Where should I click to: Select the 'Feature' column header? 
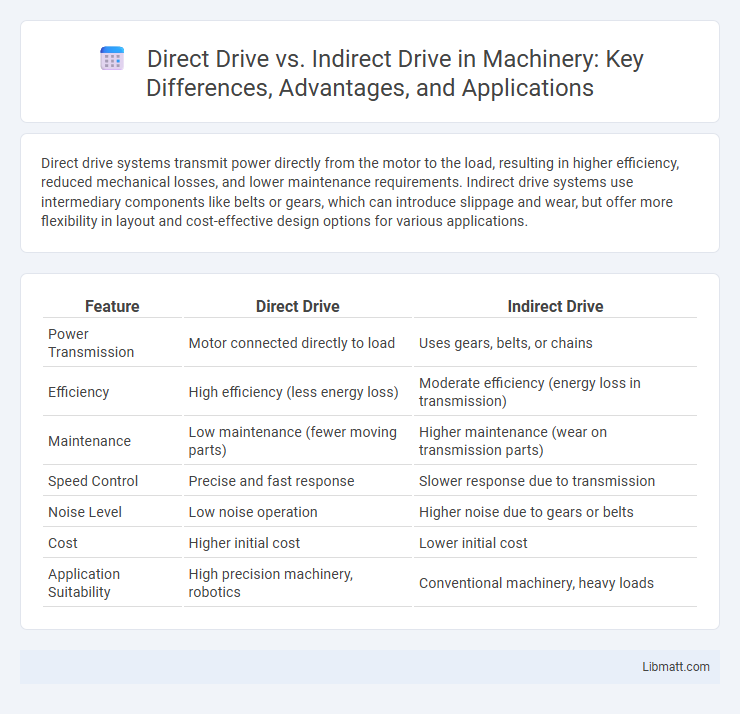coord(112,306)
